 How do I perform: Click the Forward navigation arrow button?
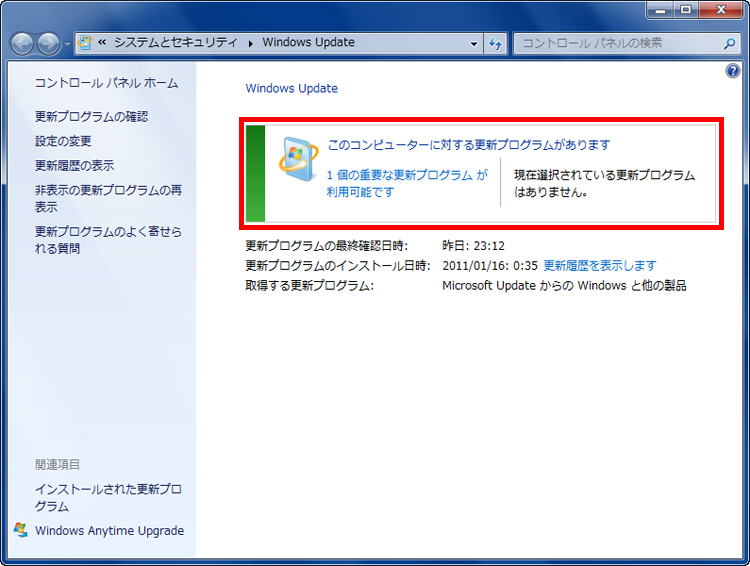point(49,44)
